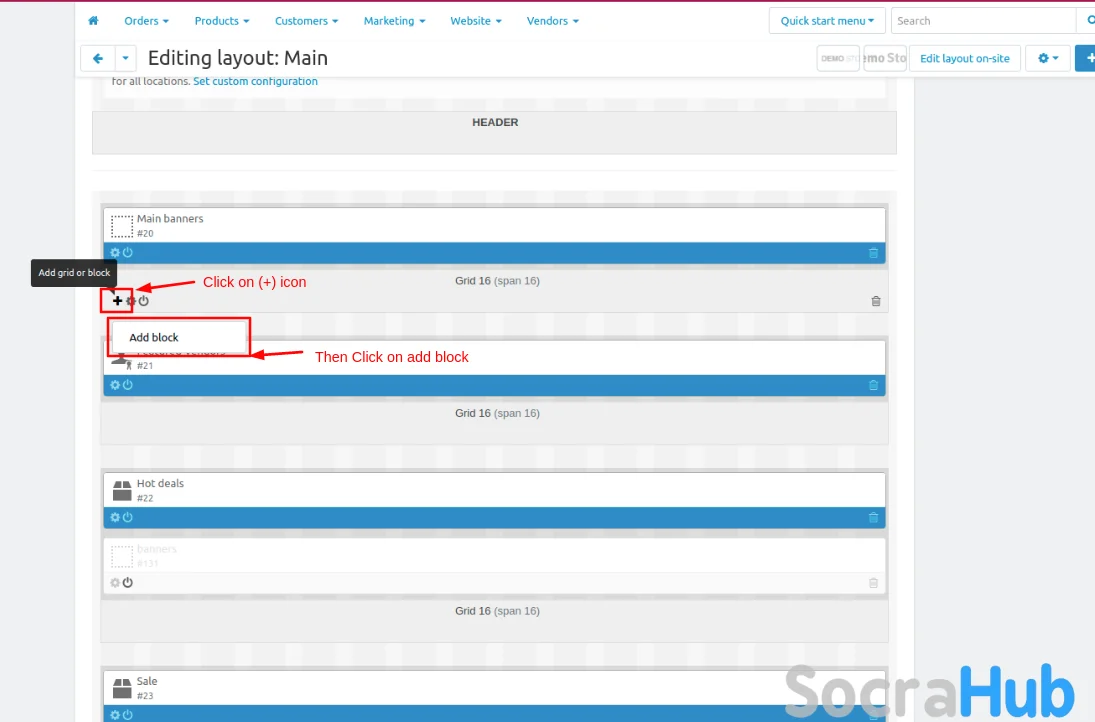1095x722 pixels.
Task: Click the trash icon of the first Grid 16
Action: pyautogui.click(x=876, y=301)
